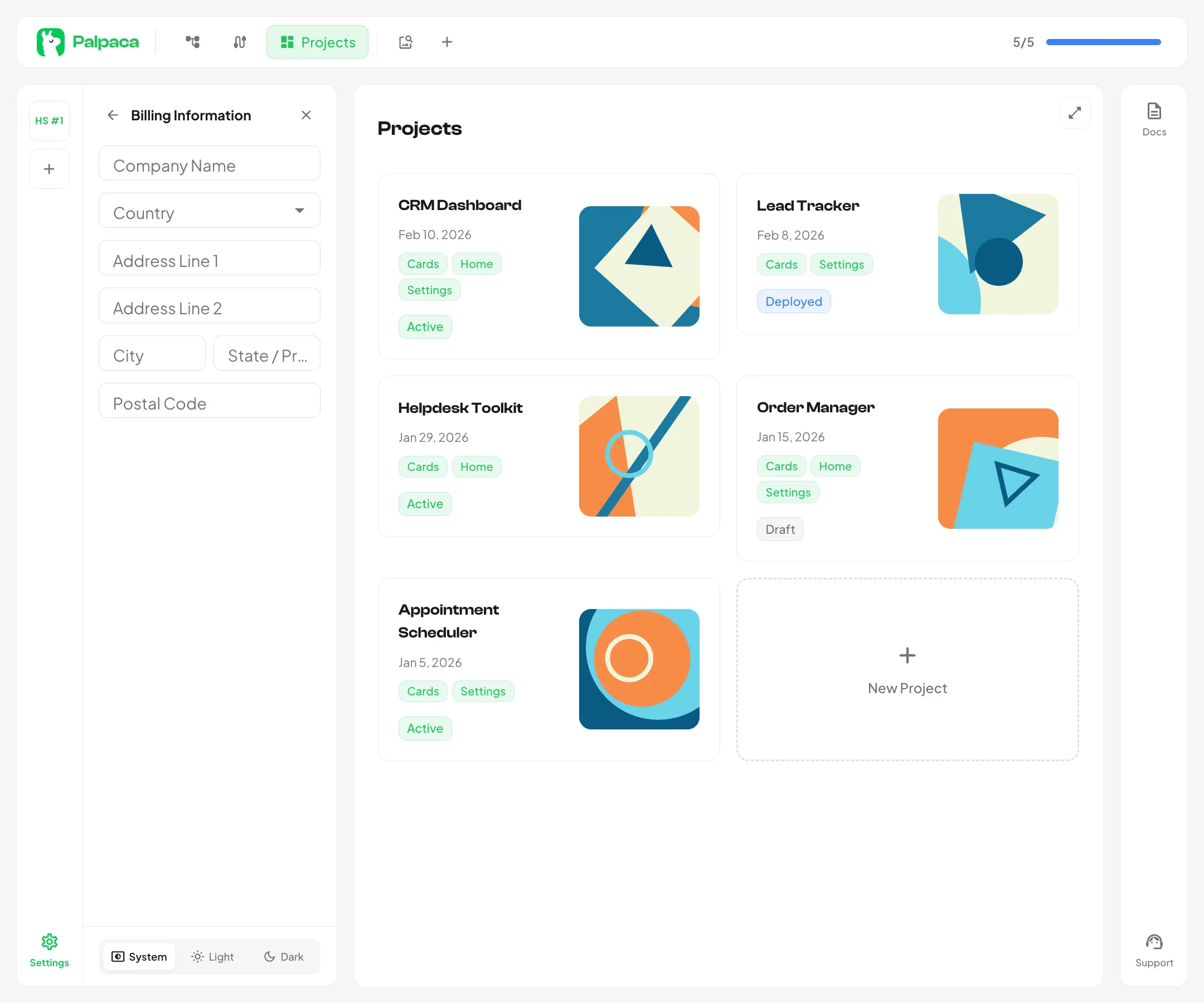The height and width of the screenshot is (1003, 1204).
Task: Click the Palpaca alpaca logo icon
Action: pos(50,42)
